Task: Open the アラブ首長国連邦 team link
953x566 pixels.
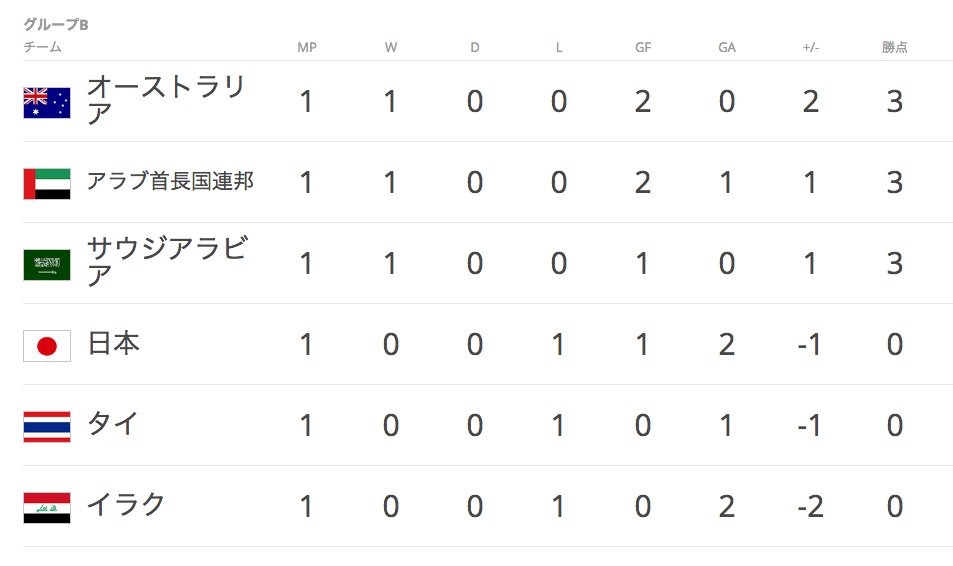Action: tap(170, 181)
